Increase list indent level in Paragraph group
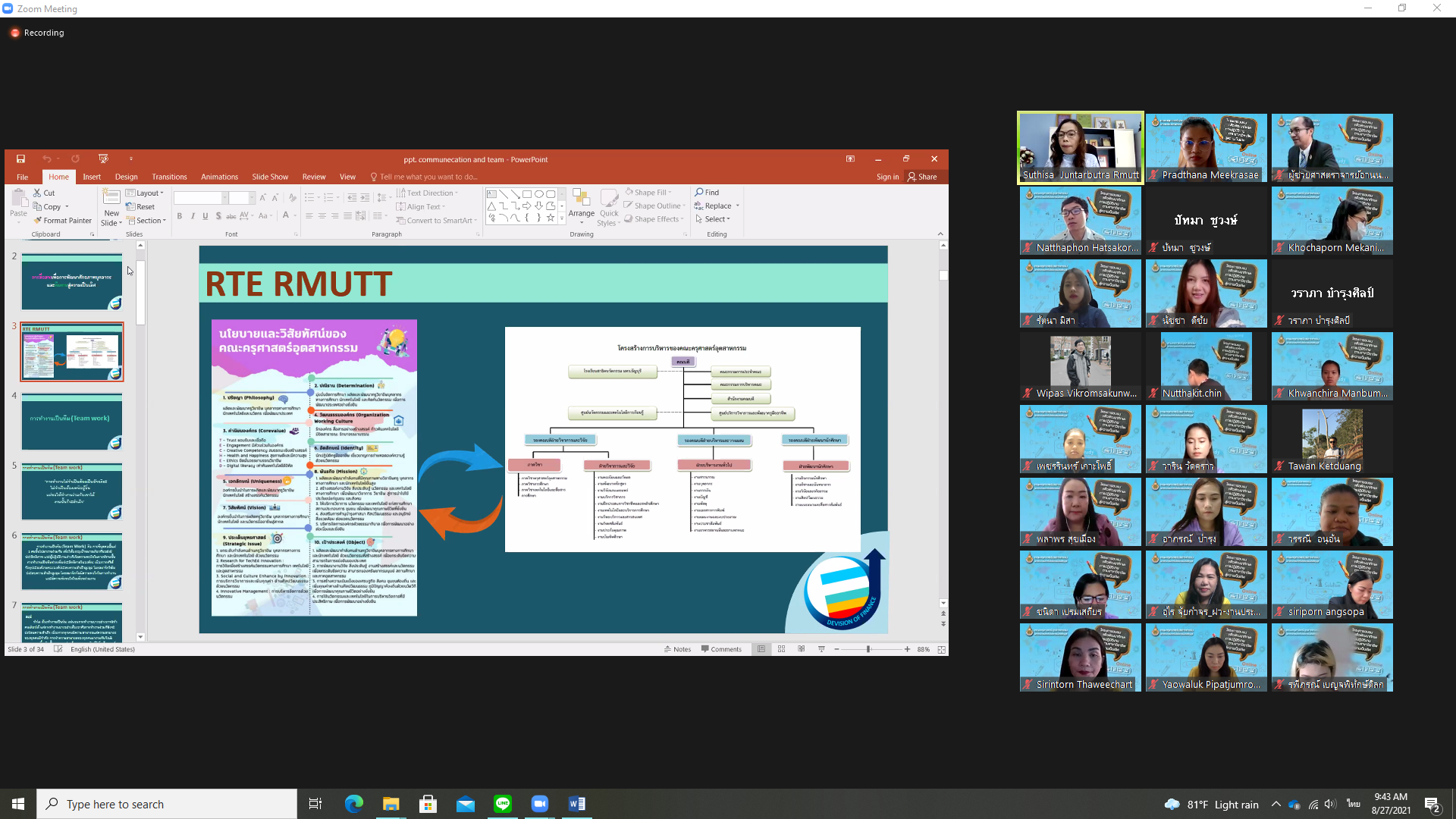Screen dimensions: 1456x819 [365, 197]
